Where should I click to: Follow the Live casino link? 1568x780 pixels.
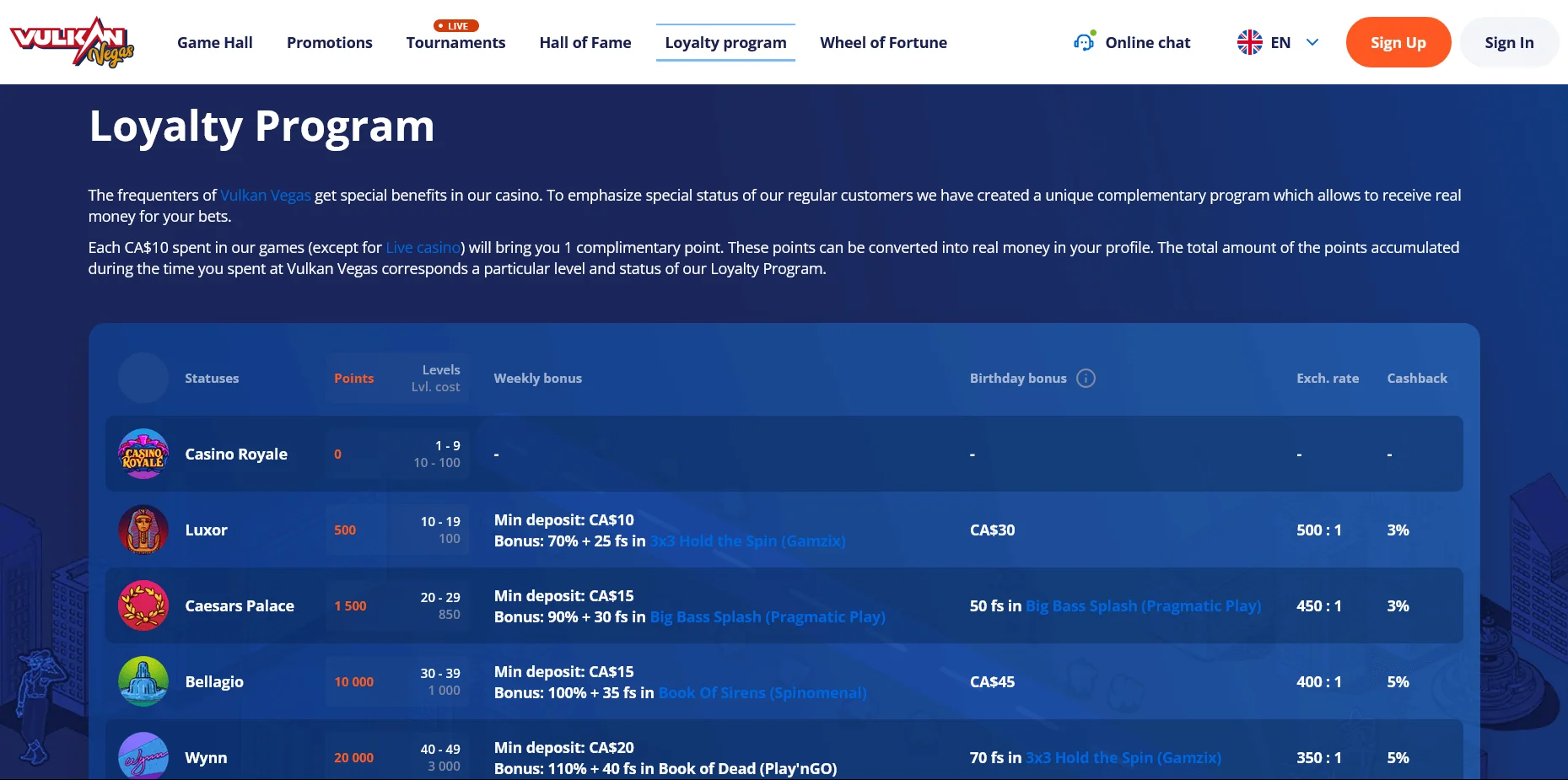click(x=423, y=248)
